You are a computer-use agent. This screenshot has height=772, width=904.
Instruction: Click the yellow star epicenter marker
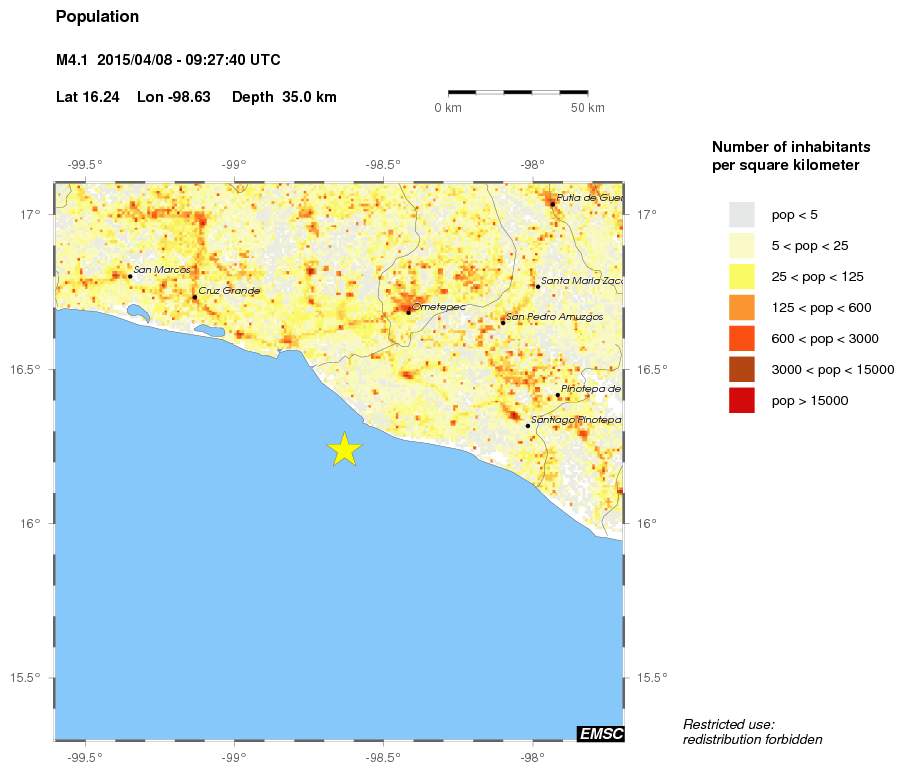344,450
